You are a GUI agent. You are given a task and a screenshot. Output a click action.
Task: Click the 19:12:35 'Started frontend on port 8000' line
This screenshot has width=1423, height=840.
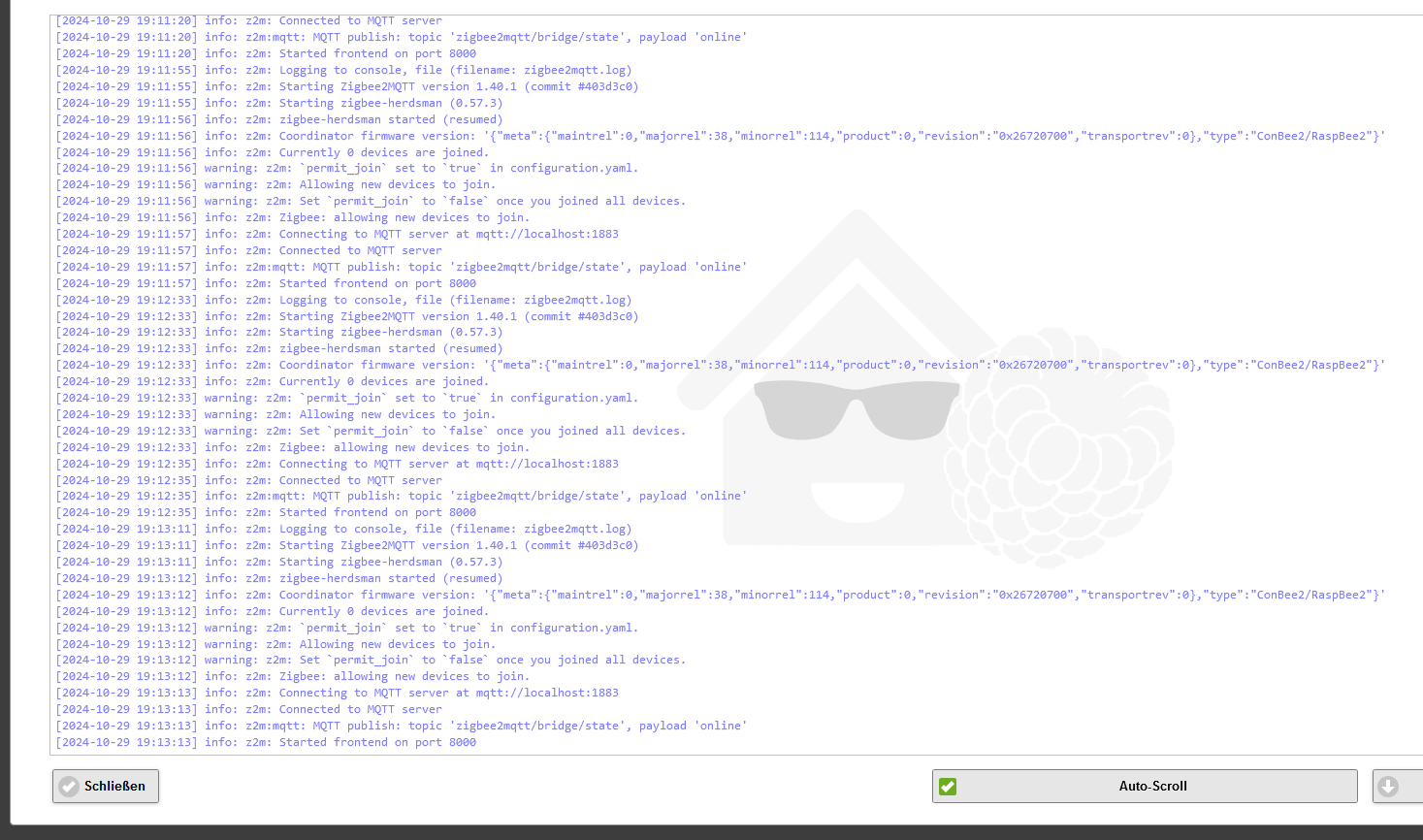(x=266, y=512)
